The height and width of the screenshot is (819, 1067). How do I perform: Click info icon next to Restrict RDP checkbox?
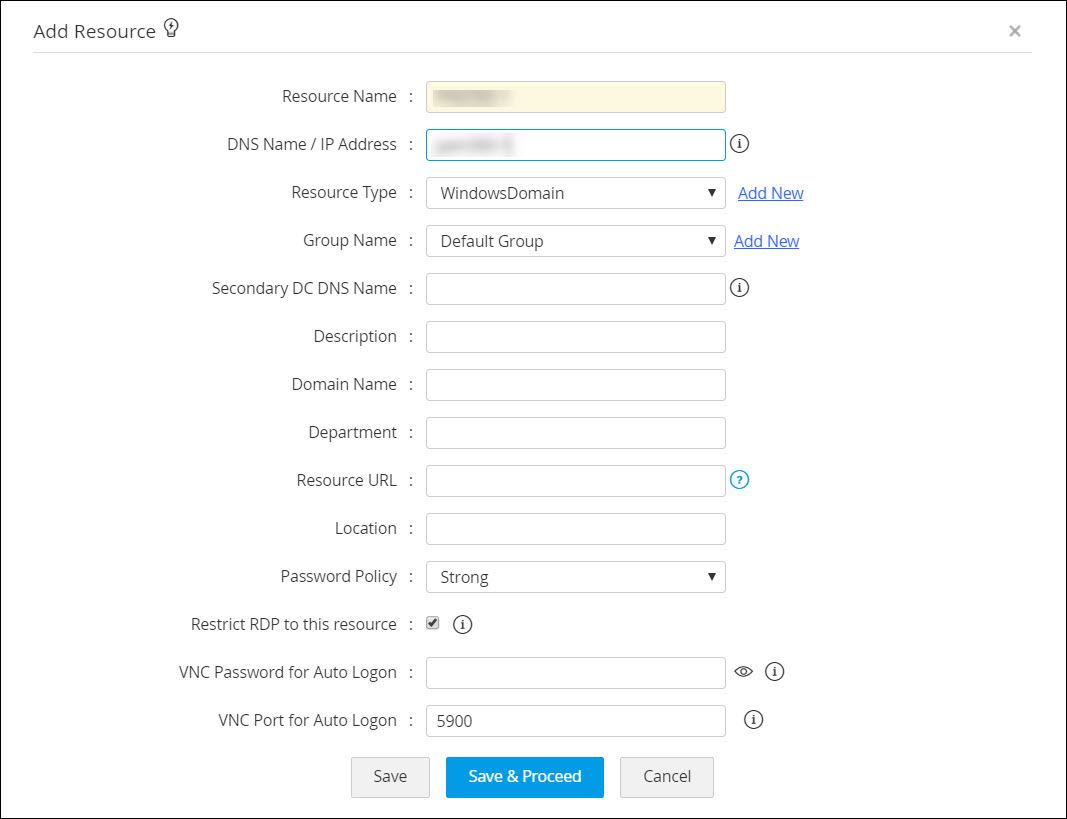point(462,624)
